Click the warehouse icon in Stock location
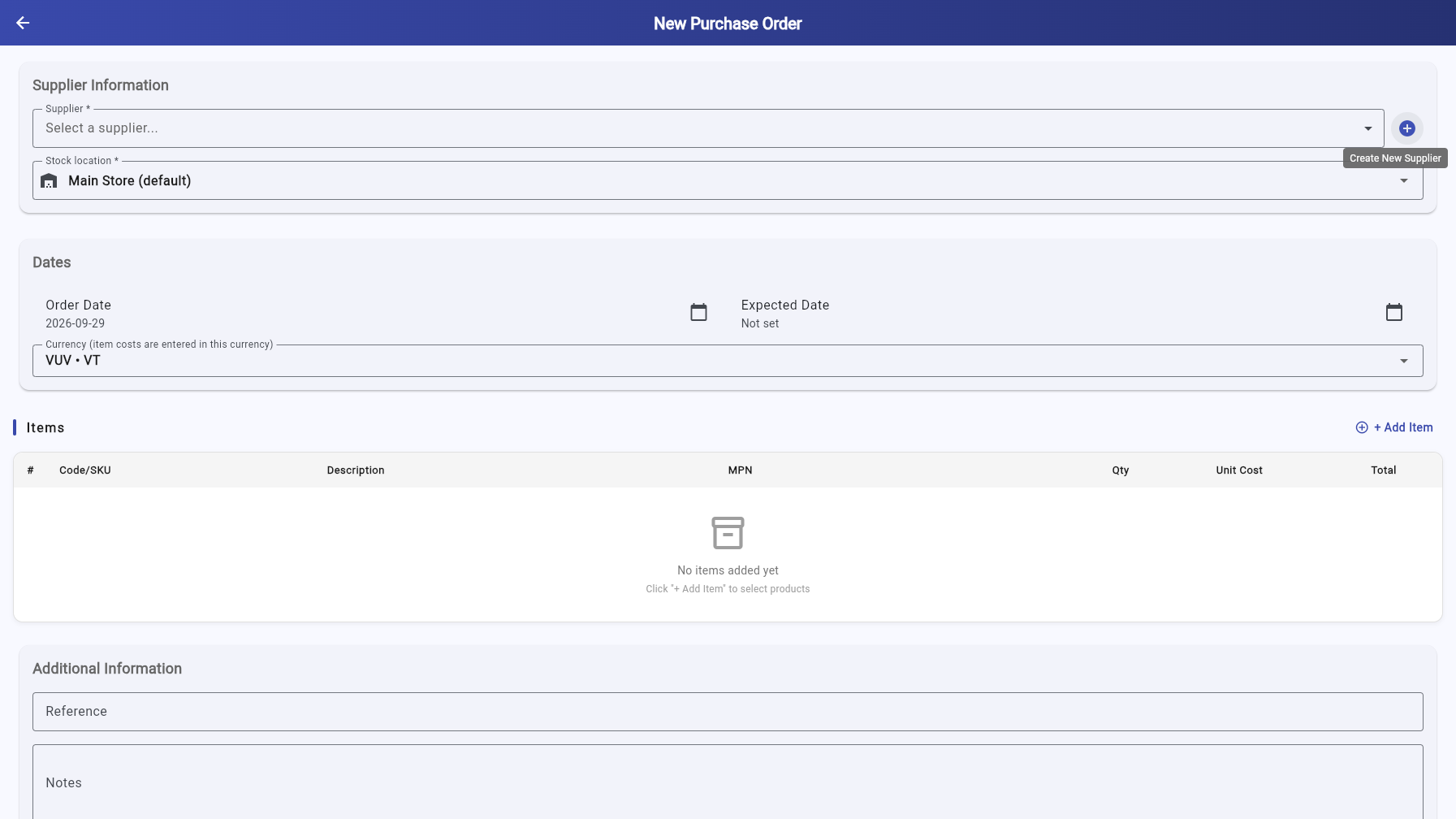Viewport: 1456px width, 819px height. (x=49, y=180)
